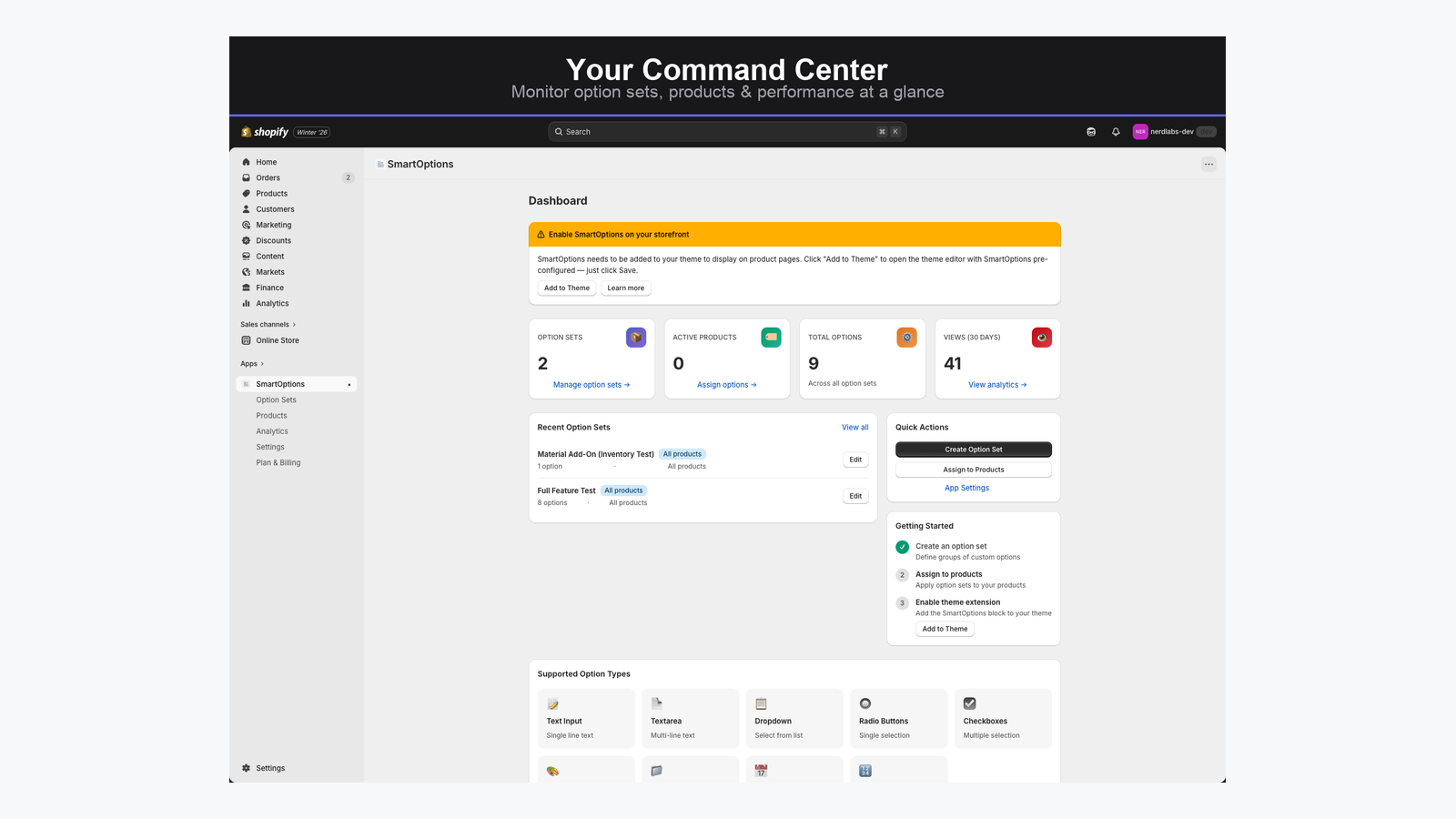Select the Checkboxes option type tile
Viewport: 1456px width, 819px height.
pos(1003,718)
